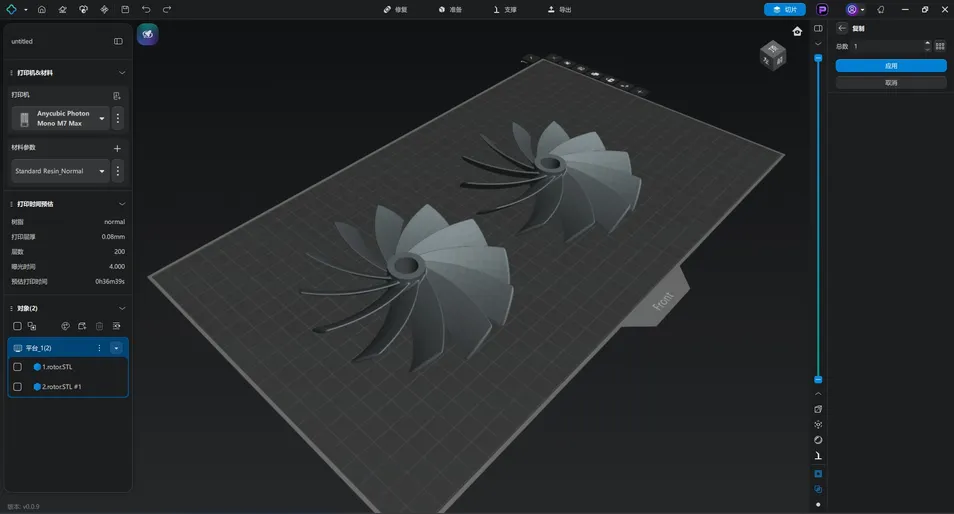This screenshot has width=954, height=514.
Task: Open the application logo menu arrow
Action: click(26, 10)
